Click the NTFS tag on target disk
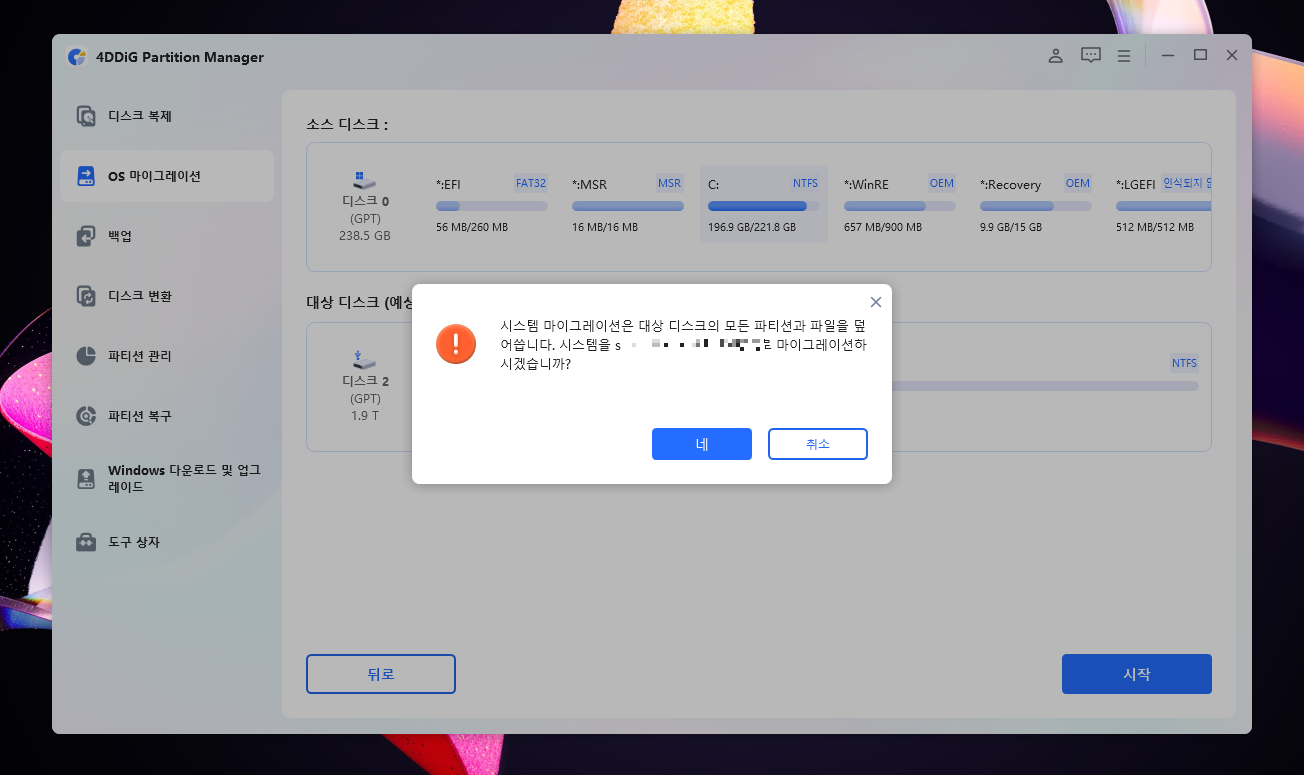Viewport: 1304px width, 775px height. [1184, 363]
